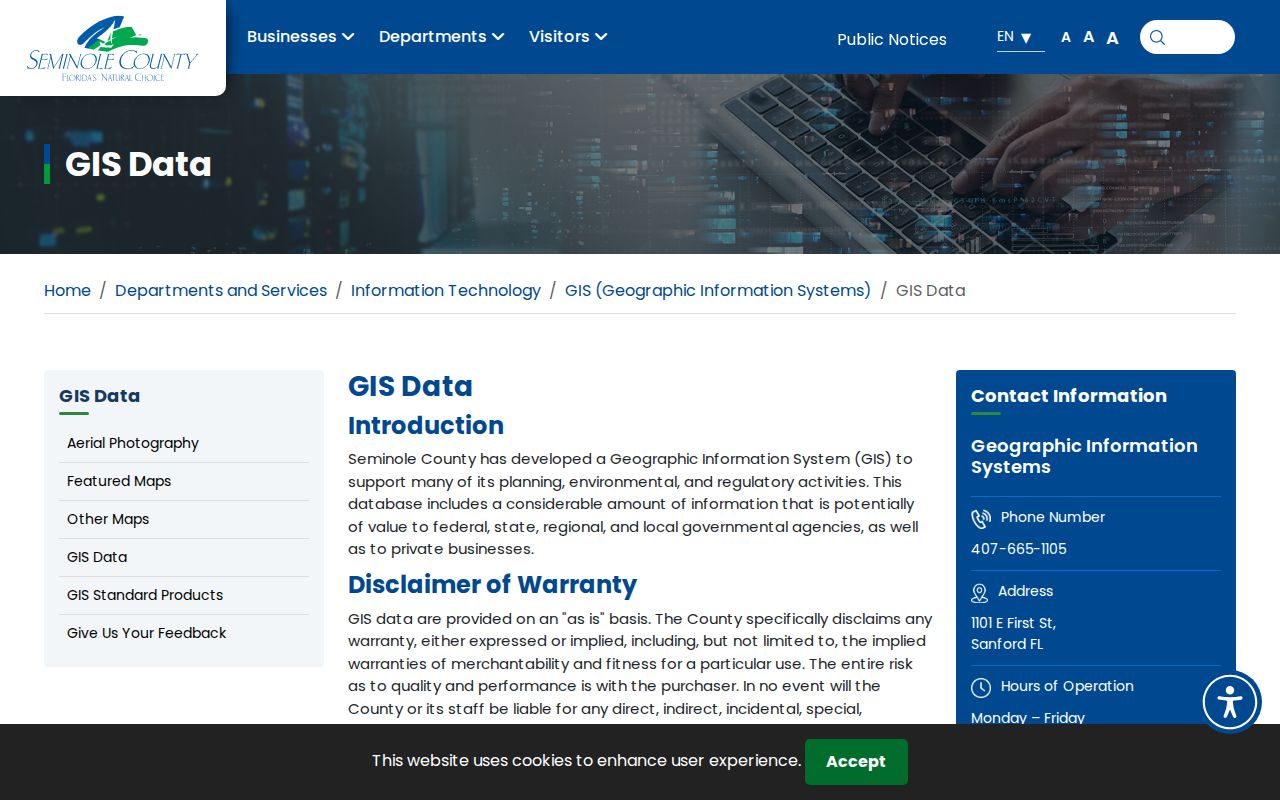Select the medium font size A
Viewport: 1280px width, 800px height.
(1088, 37)
